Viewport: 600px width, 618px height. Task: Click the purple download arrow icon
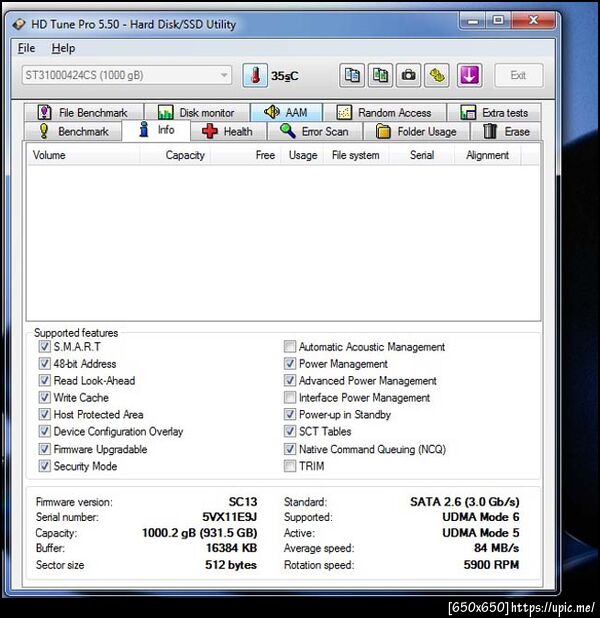pyautogui.click(x=469, y=75)
